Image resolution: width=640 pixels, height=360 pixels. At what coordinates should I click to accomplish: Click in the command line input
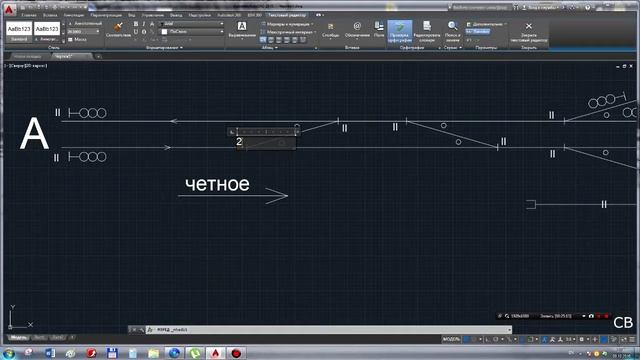[329, 329]
